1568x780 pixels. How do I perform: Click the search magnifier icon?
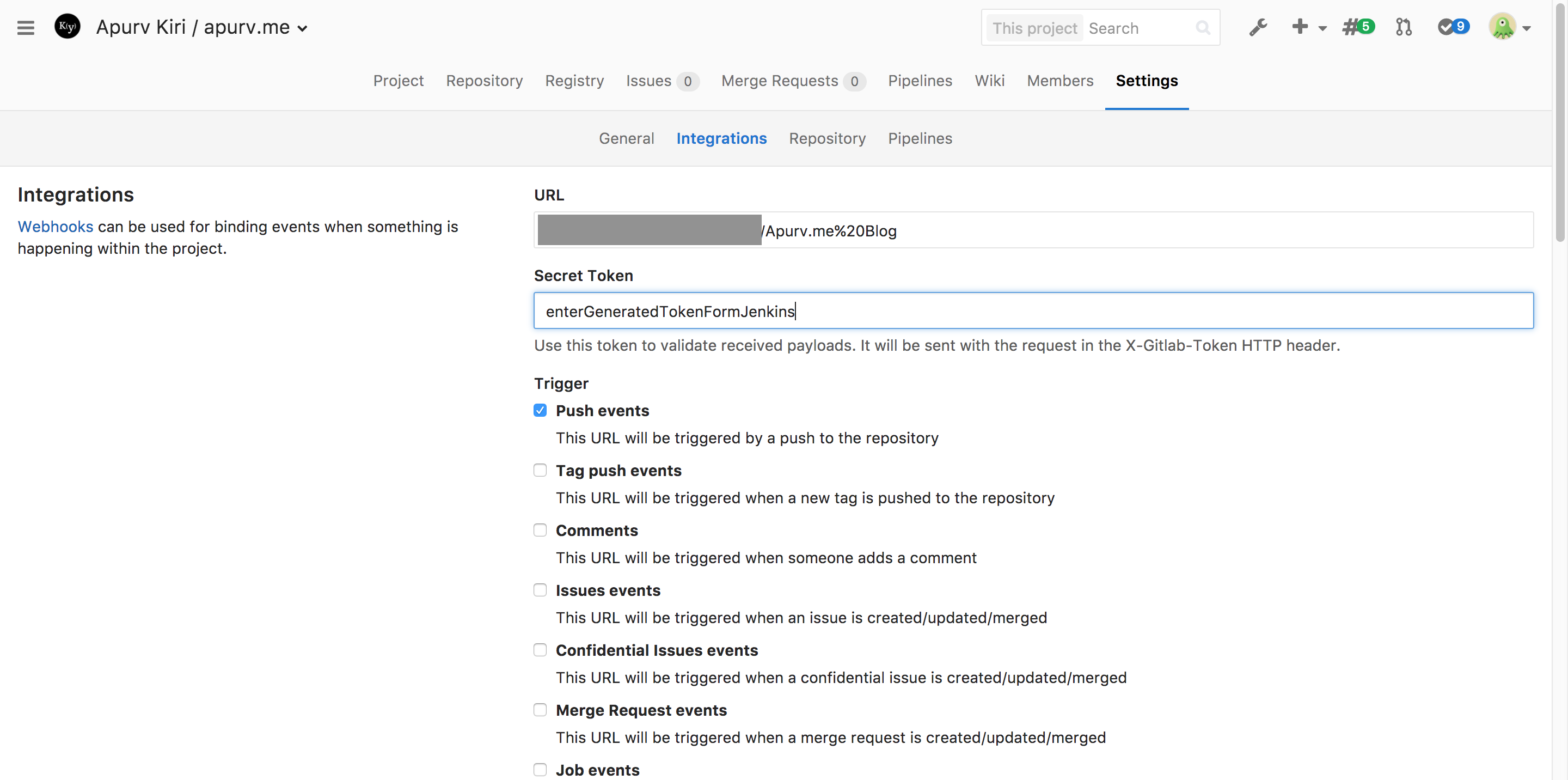[x=1203, y=28]
